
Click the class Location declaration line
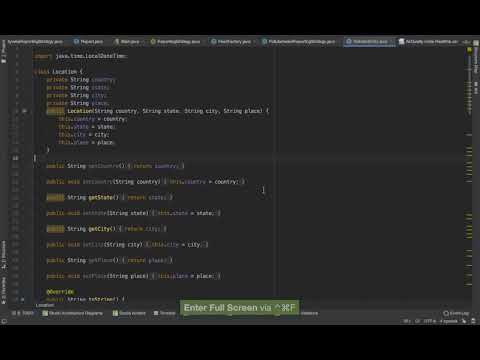pyautogui.click(x=58, y=72)
